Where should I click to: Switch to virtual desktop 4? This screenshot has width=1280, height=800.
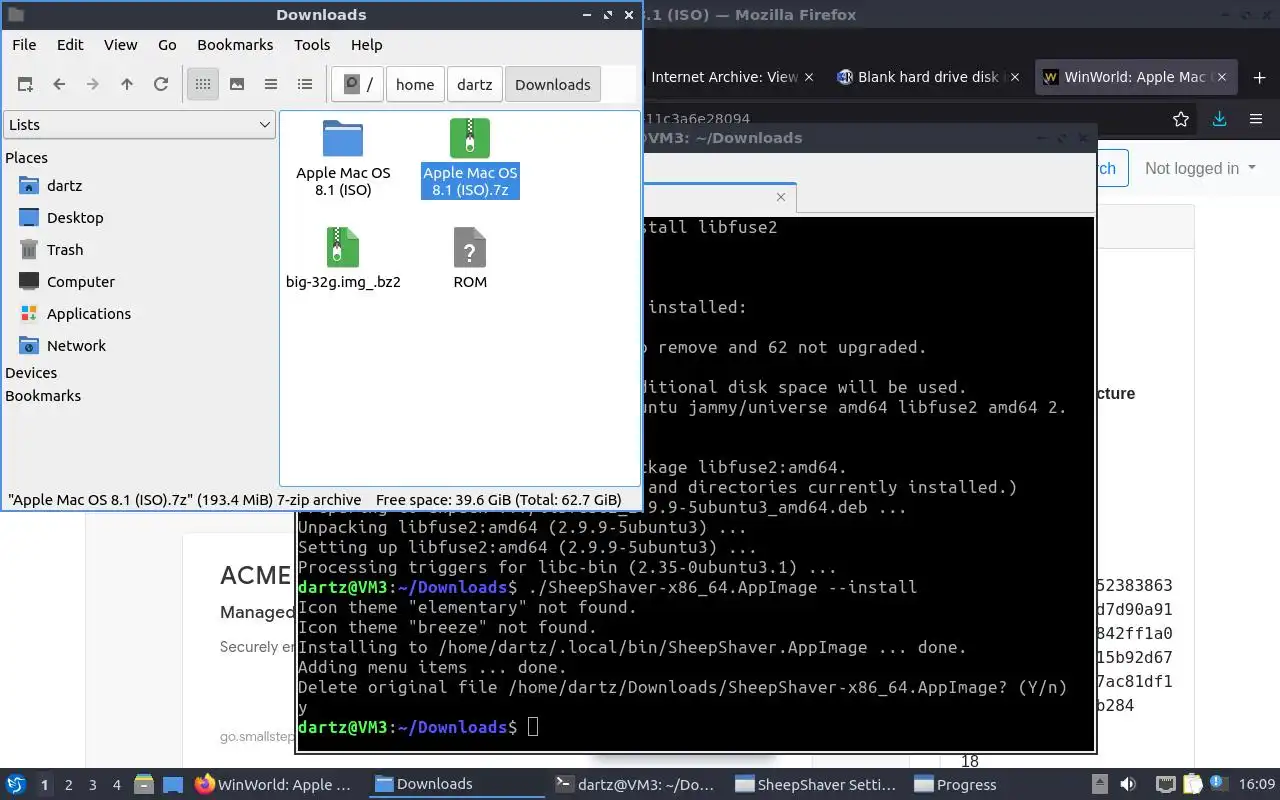117,785
